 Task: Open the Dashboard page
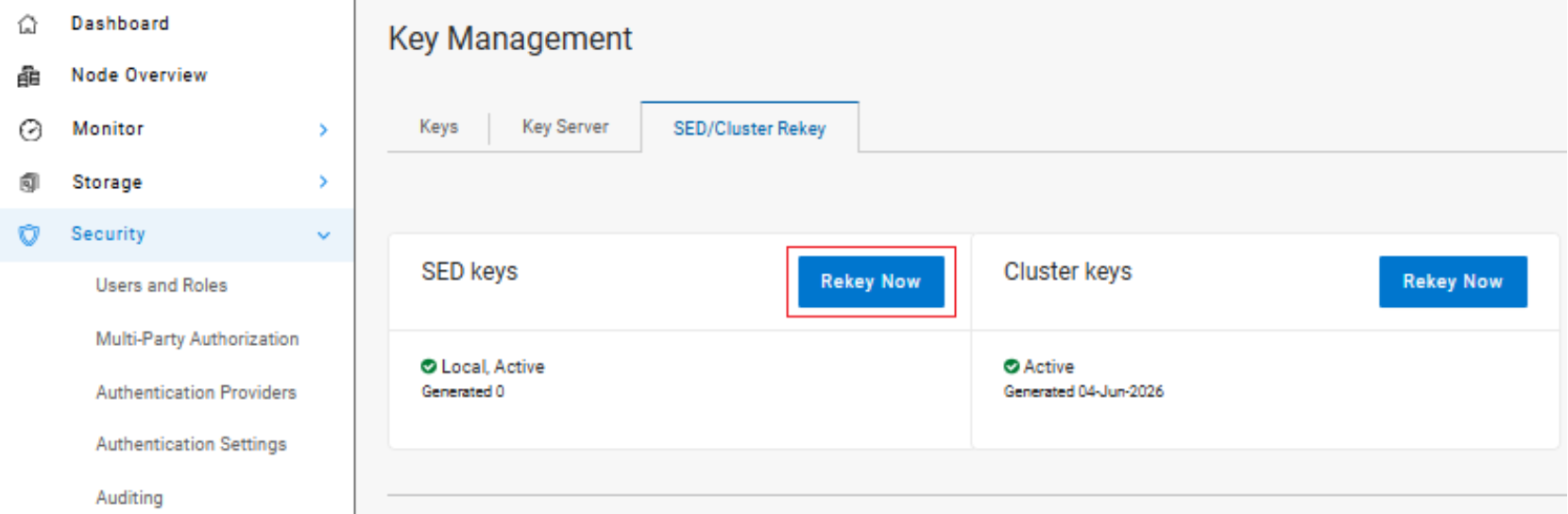(x=120, y=24)
